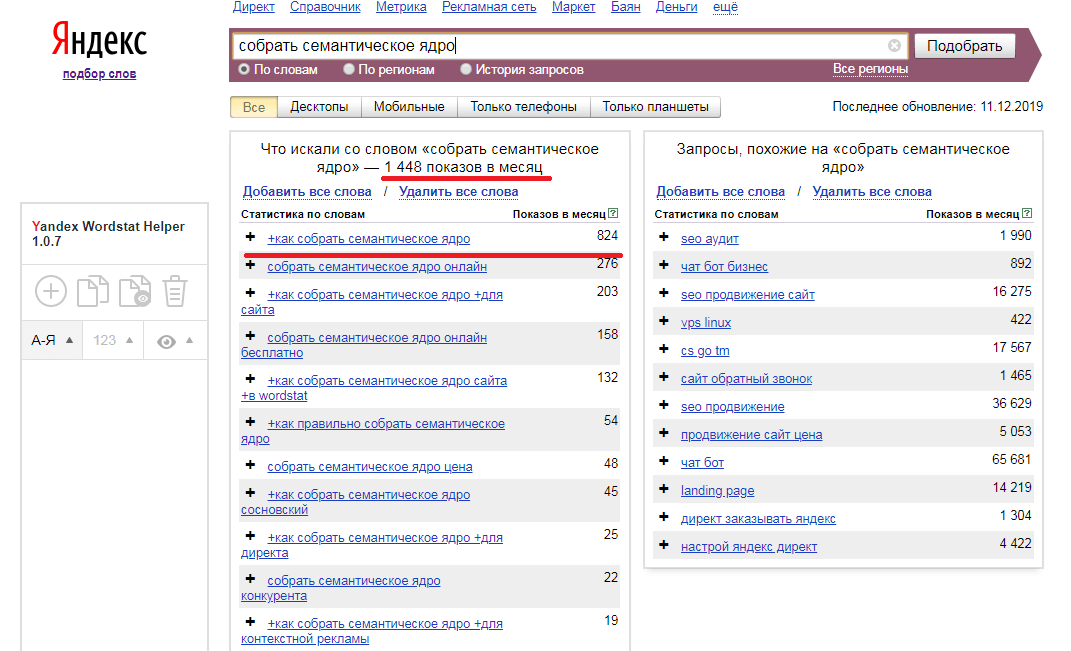Click plus next to 'собрать семантическое ядро цена'

click(x=250, y=465)
